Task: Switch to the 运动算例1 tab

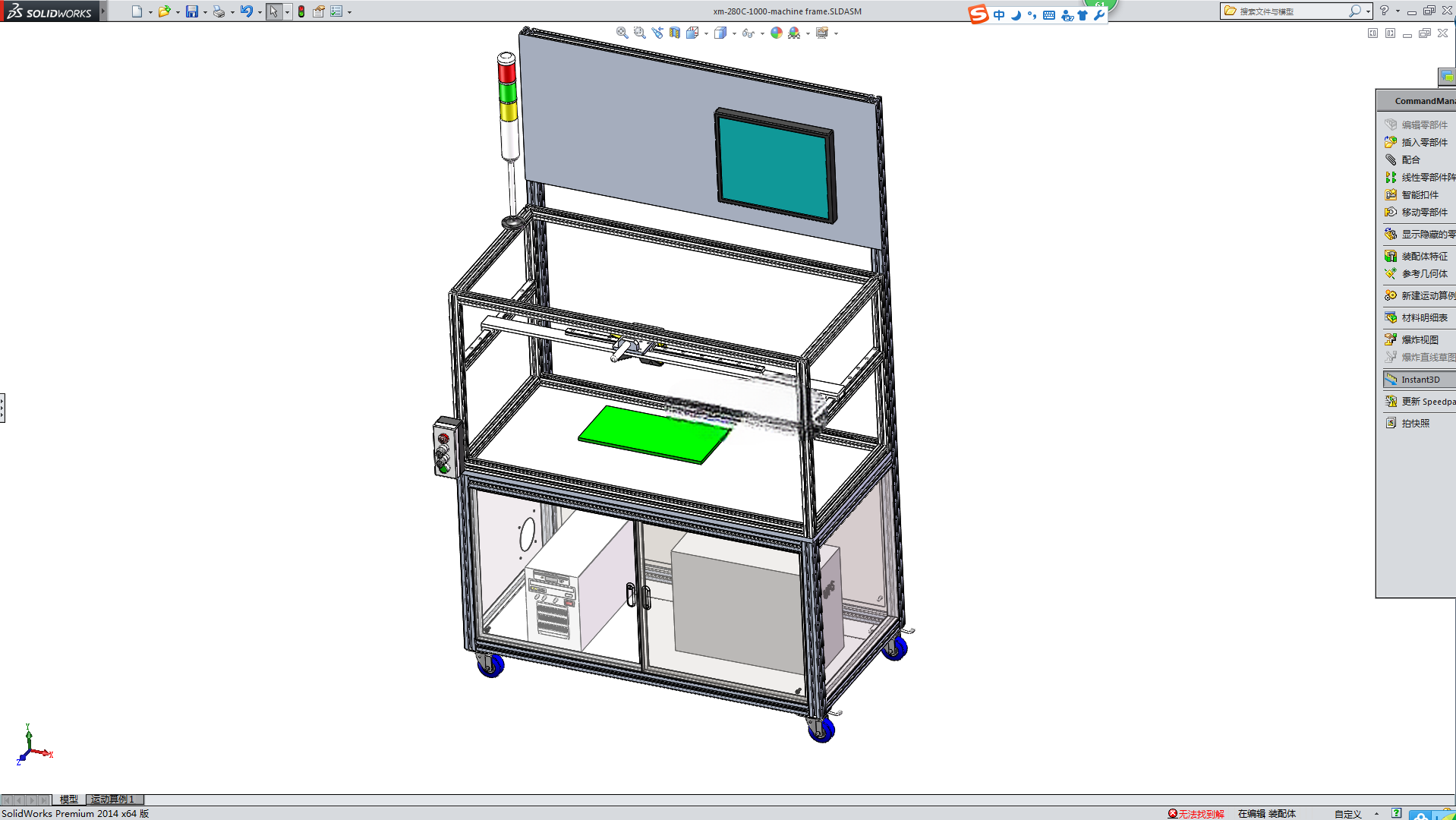Action: coord(113,799)
